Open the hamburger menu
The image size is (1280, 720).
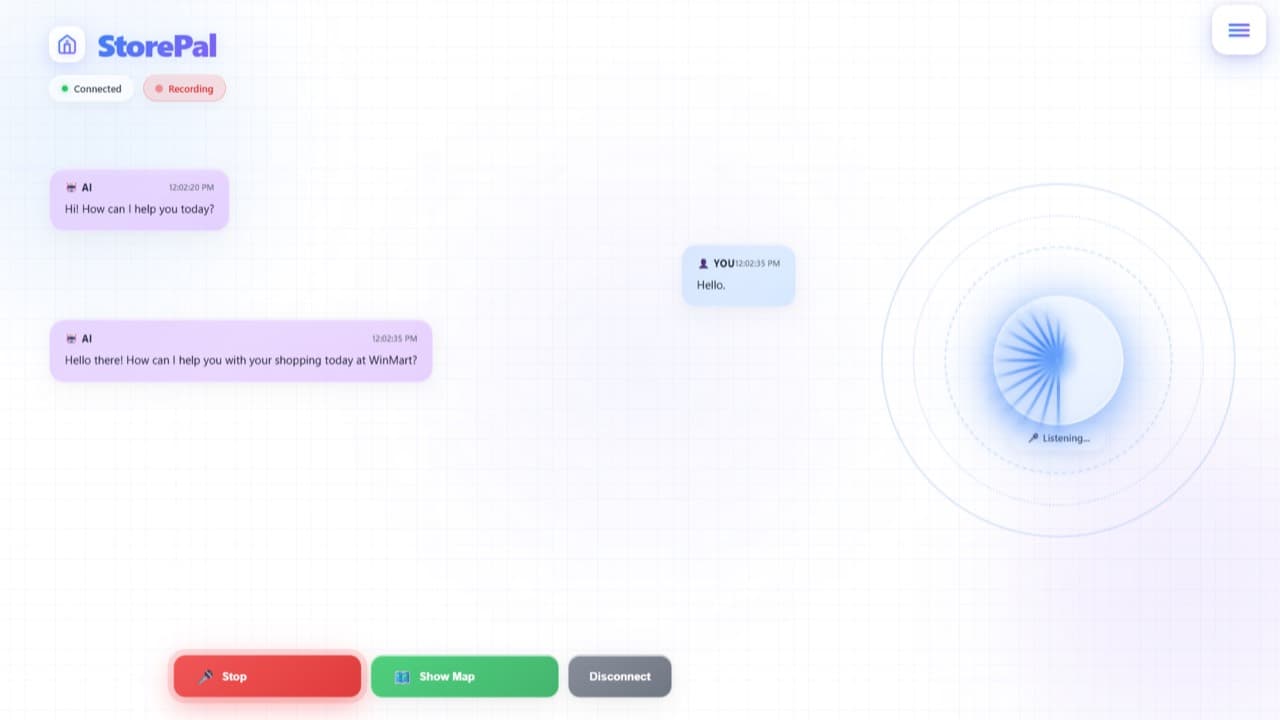[x=1239, y=30]
